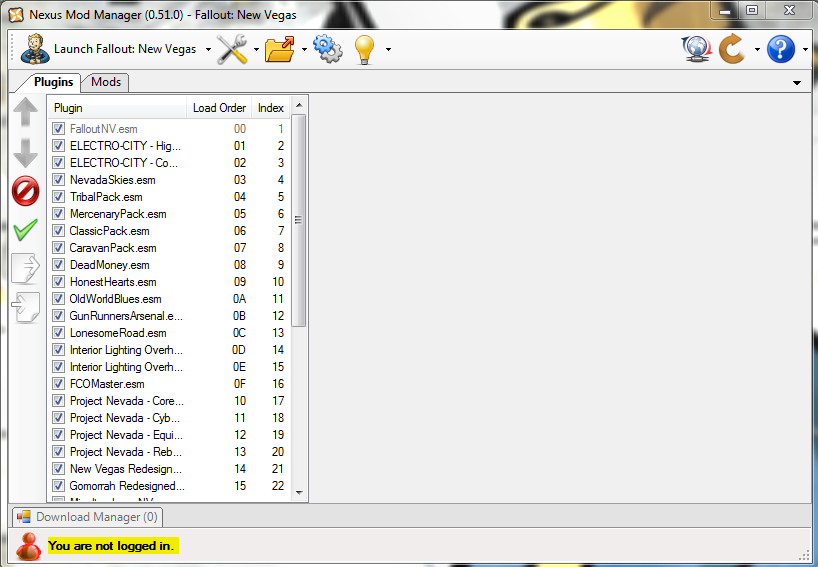Sort by the Index column header
Viewport: 818px width, 567px height.
271,108
